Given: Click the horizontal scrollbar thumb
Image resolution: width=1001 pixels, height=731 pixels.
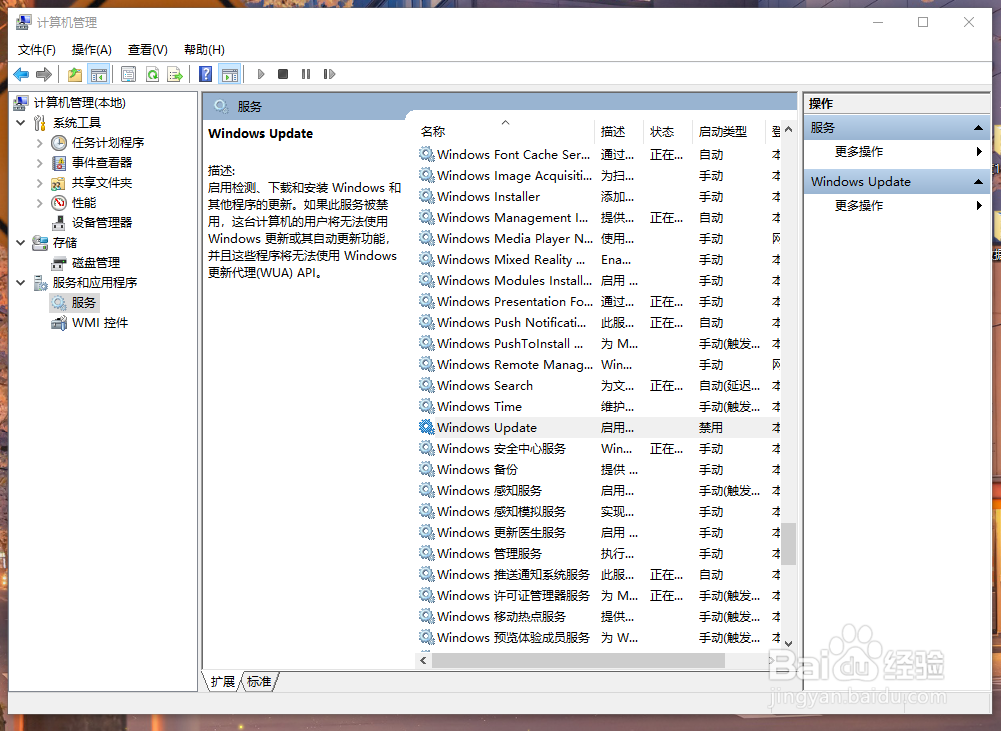Looking at the screenshot, I should pos(578,661).
